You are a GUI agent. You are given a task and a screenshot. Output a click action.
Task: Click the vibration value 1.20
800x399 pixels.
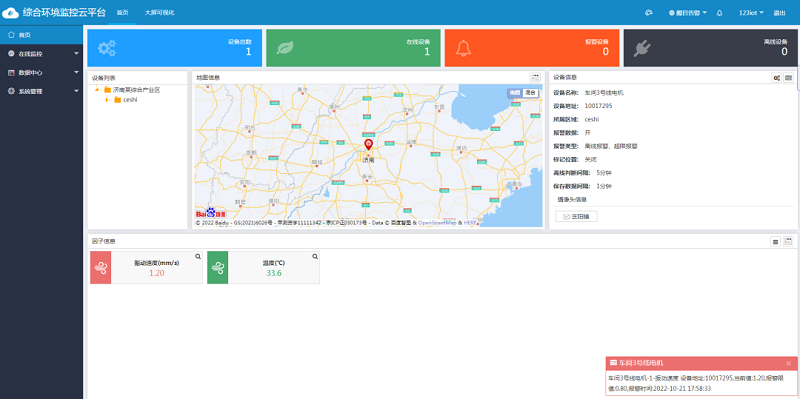pyautogui.click(x=157, y=273)
